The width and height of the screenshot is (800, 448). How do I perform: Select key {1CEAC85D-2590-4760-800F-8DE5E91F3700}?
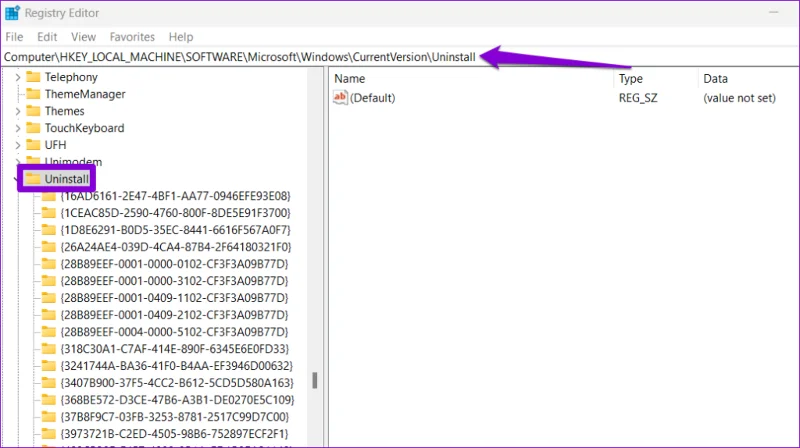175,213
